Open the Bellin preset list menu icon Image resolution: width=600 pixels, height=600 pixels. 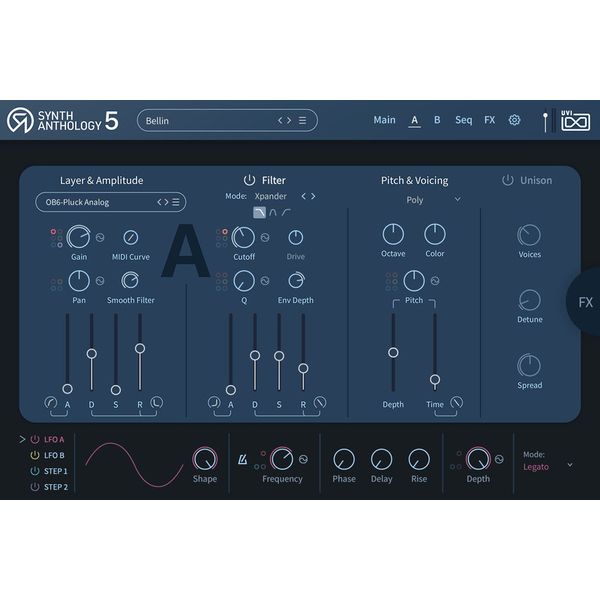pos(302,121)
